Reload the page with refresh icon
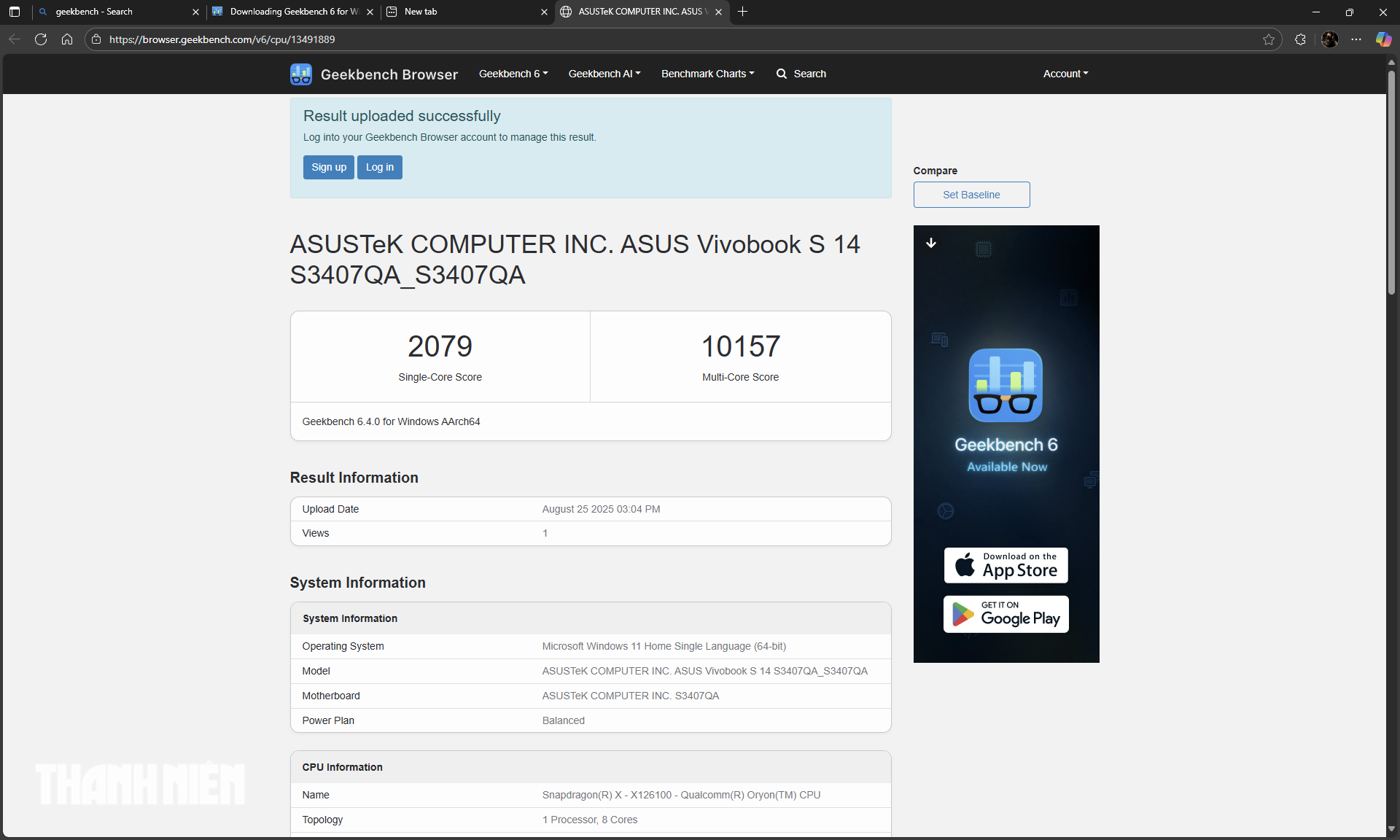This screenshot has width=1400, height=840. (x=41, y=39)
